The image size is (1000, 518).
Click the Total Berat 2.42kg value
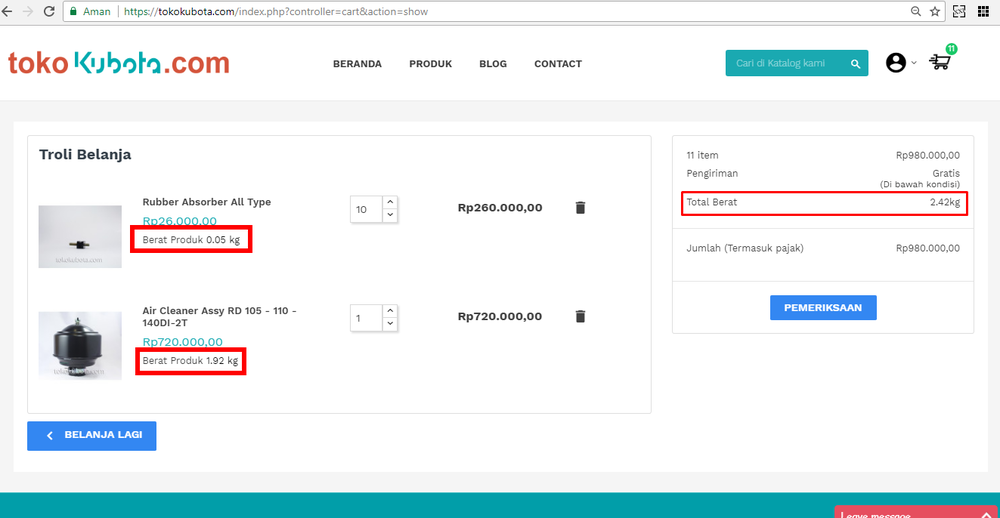[945, 202]
